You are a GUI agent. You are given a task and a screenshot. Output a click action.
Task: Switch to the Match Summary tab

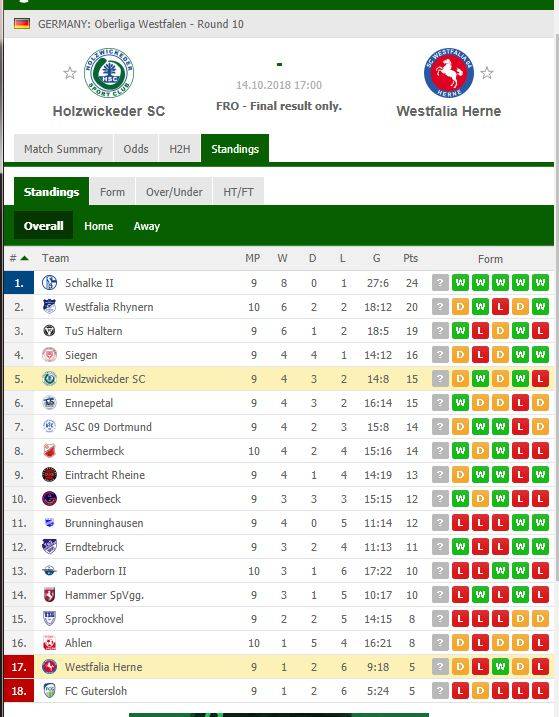(63, 149)
